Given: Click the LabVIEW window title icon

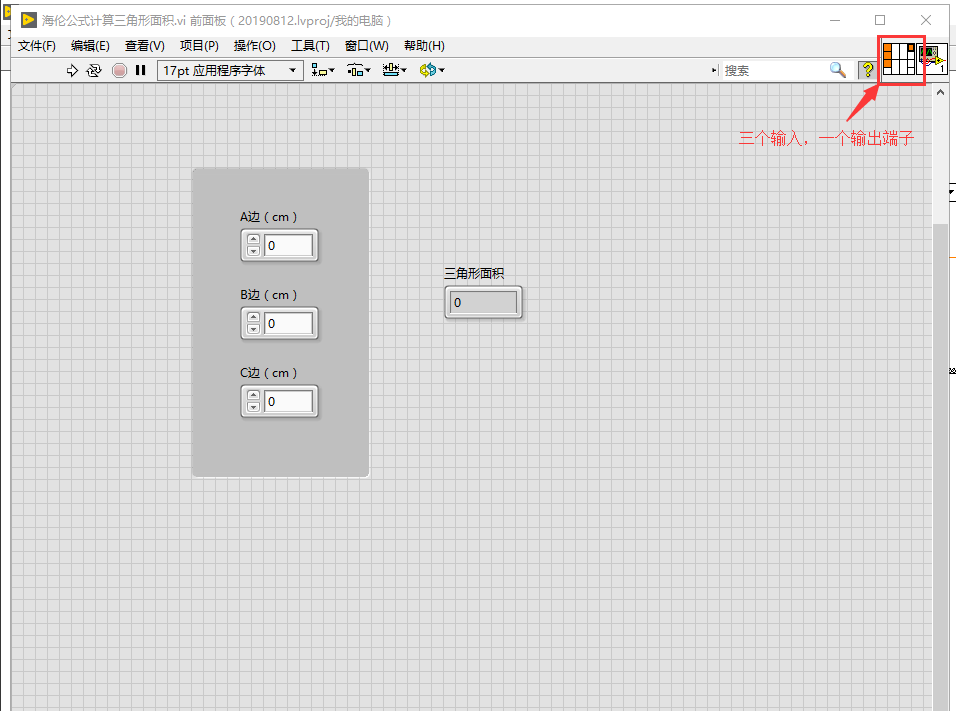Looking at the screenshot, I should tap(28, 20).
